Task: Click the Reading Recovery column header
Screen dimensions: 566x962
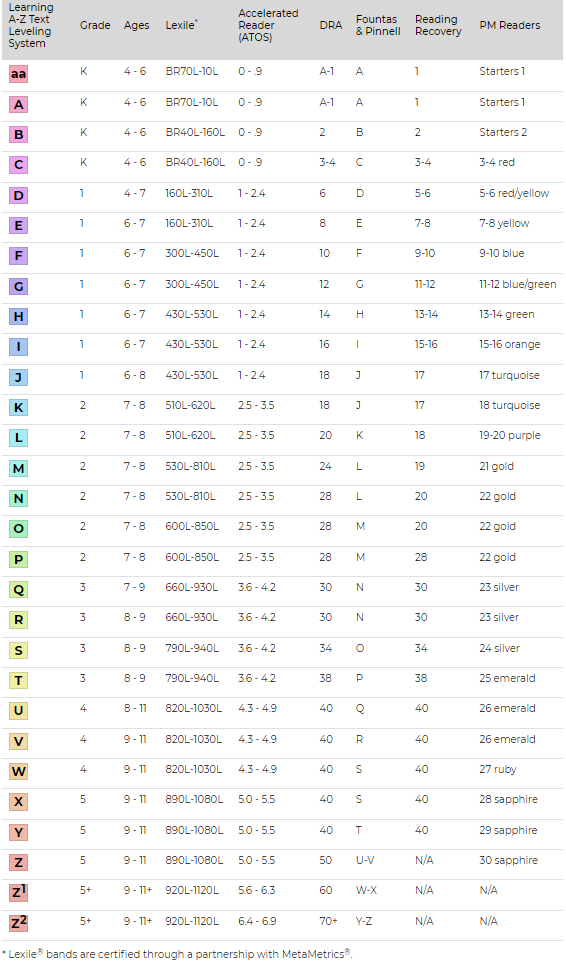Action: click(x=438, y=25)
